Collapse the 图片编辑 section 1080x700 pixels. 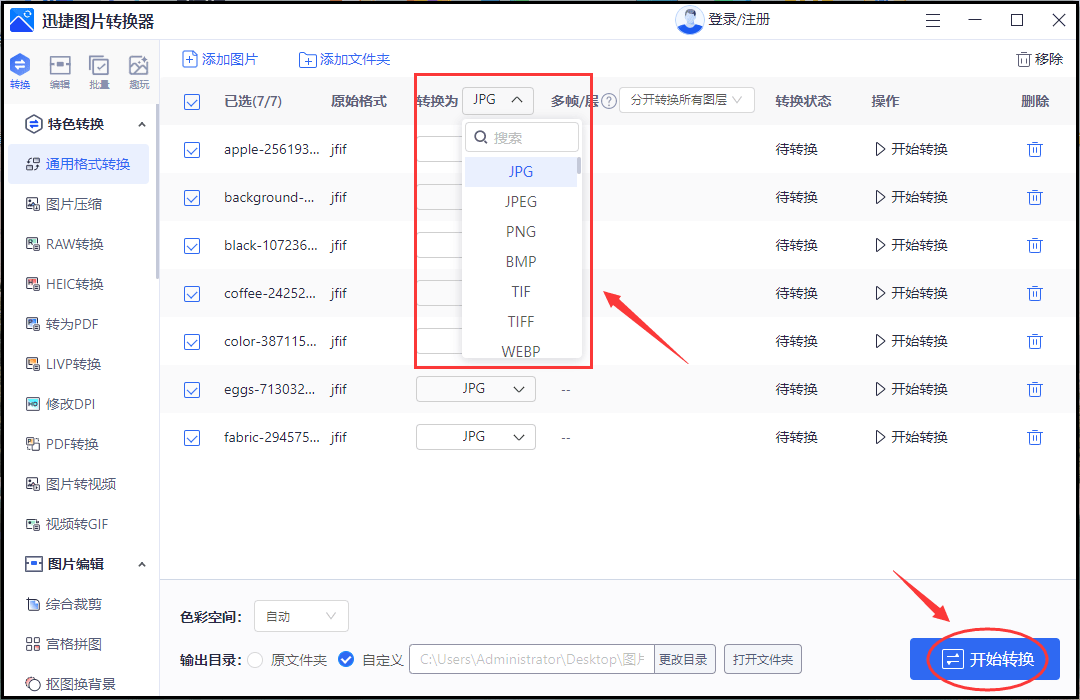[x=141, y=564]
